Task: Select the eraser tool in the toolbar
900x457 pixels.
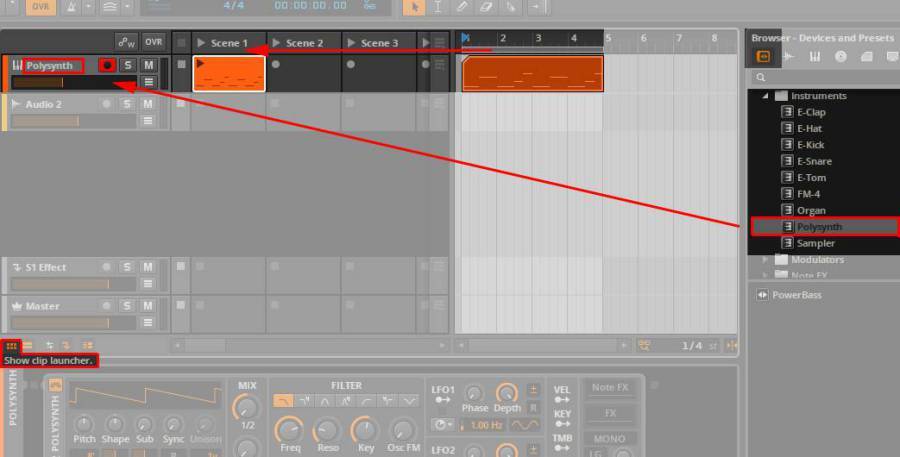Action: tap(486, 7)
